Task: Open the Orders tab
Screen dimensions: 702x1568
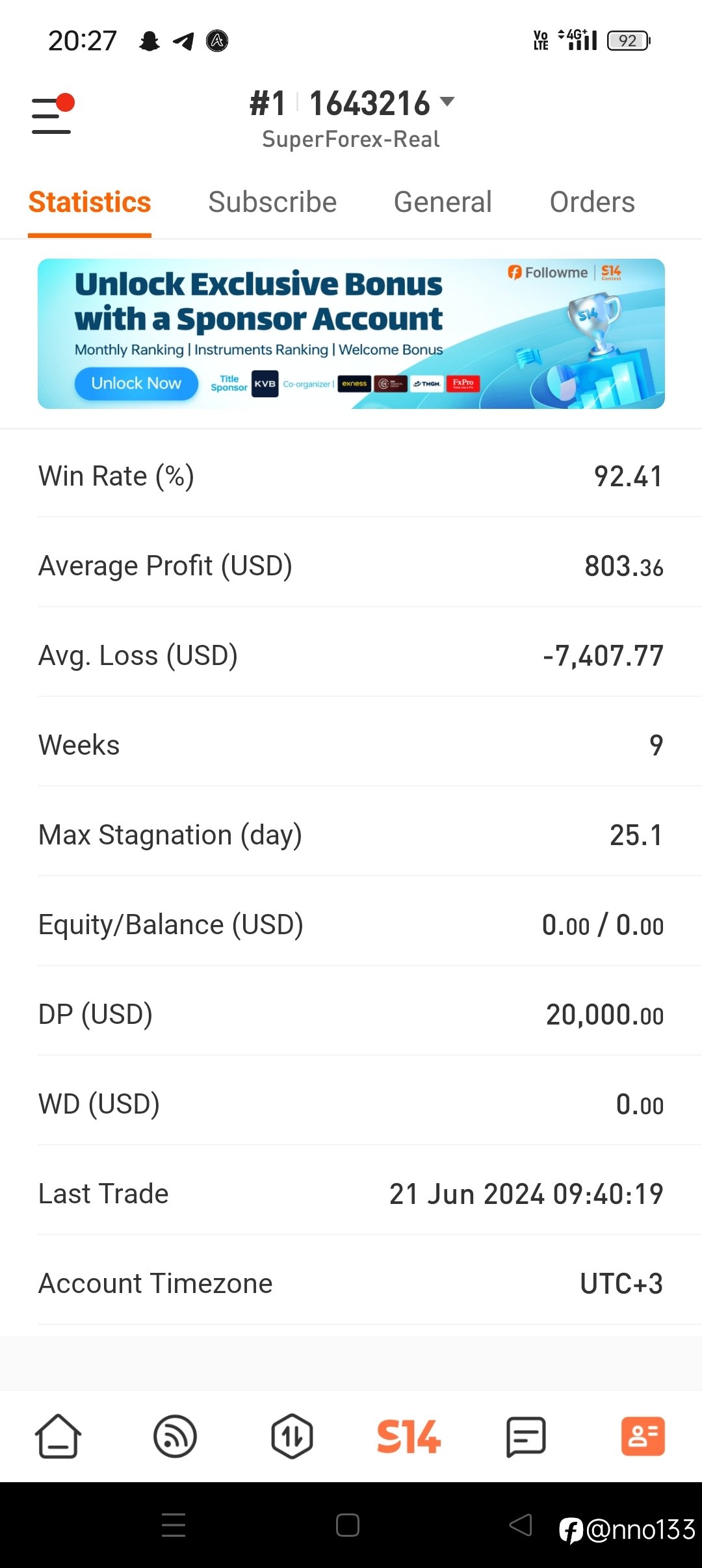Action: [x=592, y=202]
